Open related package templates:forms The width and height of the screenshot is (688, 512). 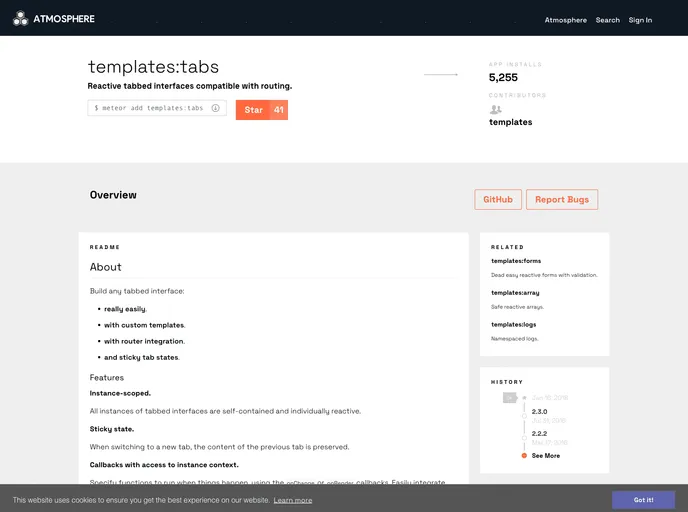(x=515, y=261)
